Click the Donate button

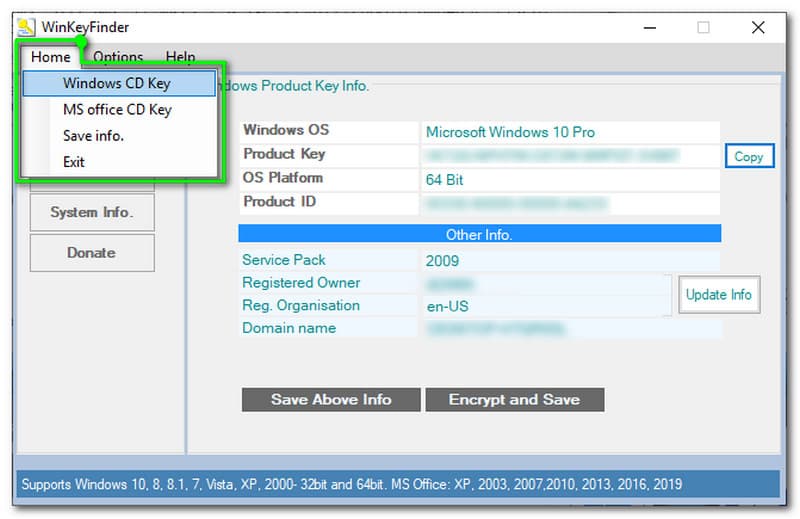pyautogui.click(x=92, y=253)
